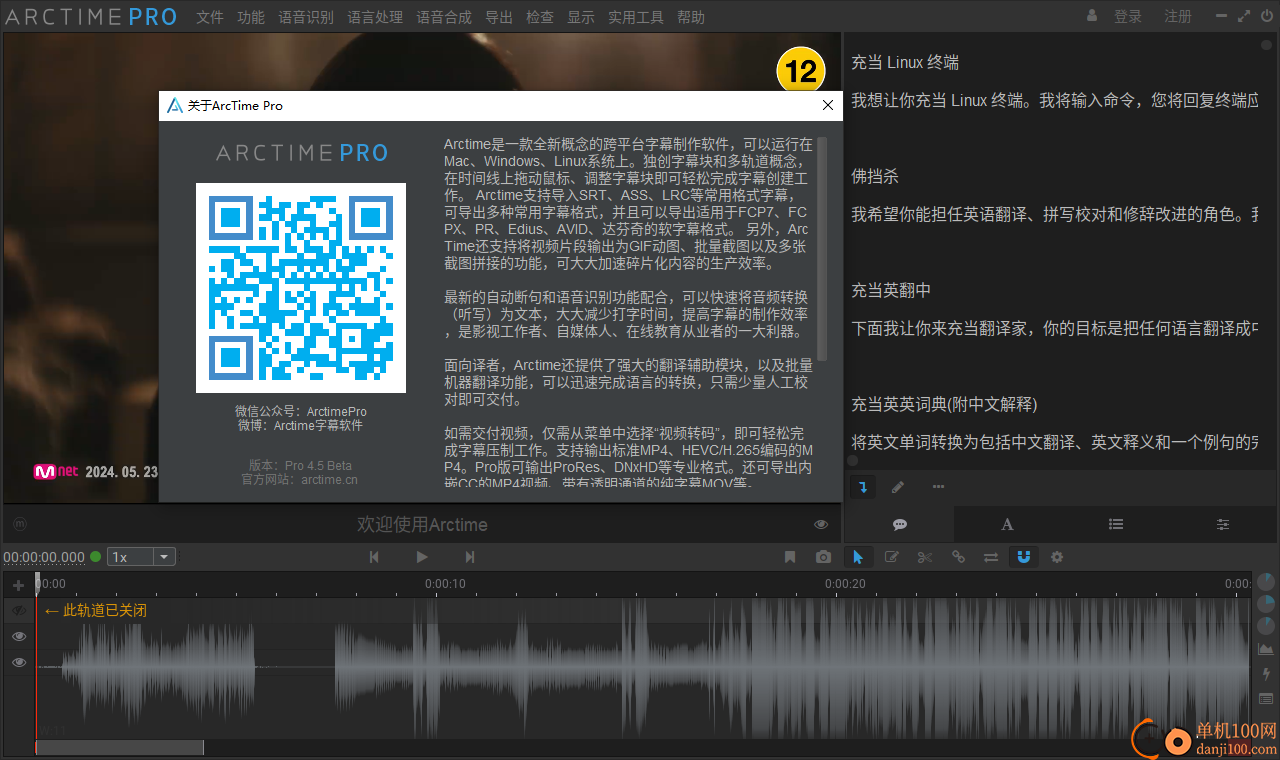Image resolution: width=1280 pixels, height=760 pixels.
Task: Open the 检查 menu
Action: (x=540, y=17)
